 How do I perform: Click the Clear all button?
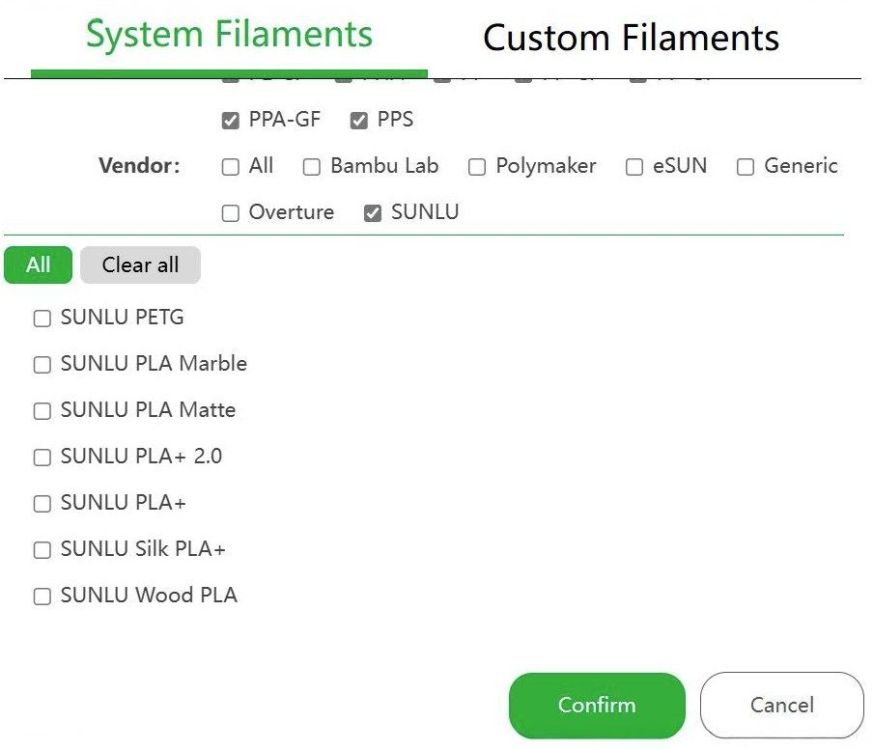click(x=140, y=265)
